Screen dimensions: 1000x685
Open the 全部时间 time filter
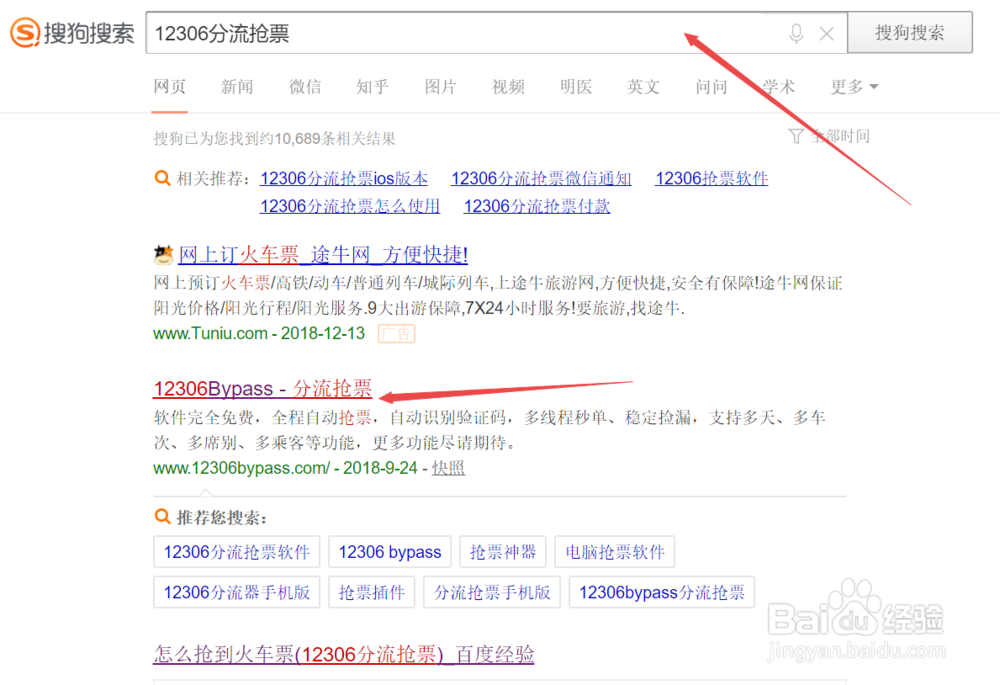coord(840,136)
